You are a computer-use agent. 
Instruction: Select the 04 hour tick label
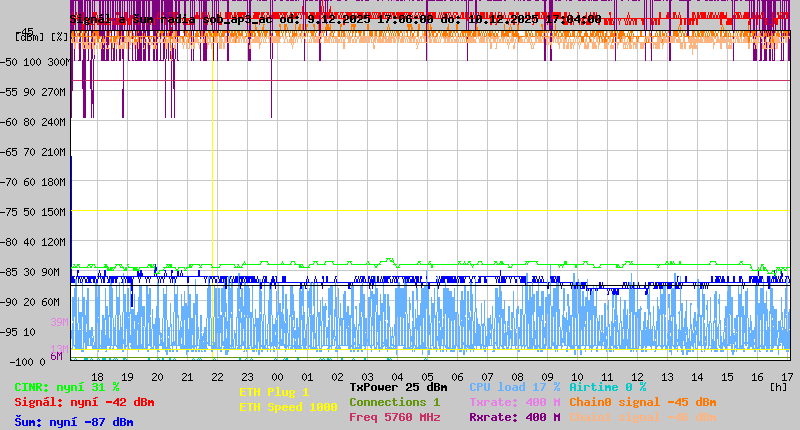coord(397,377)
